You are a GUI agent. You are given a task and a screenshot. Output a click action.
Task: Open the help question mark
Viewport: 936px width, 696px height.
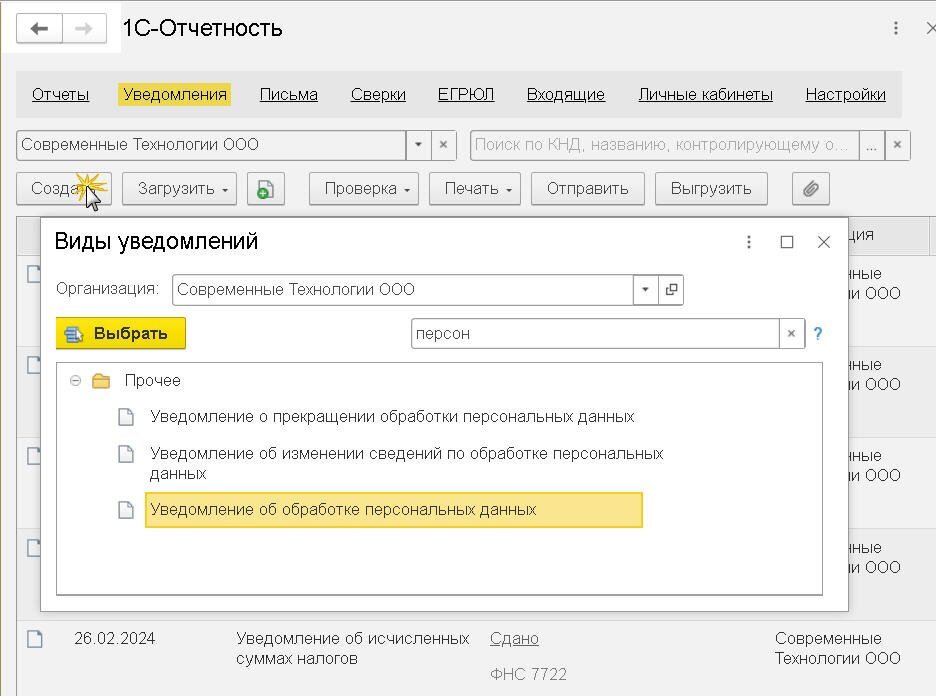818,333
